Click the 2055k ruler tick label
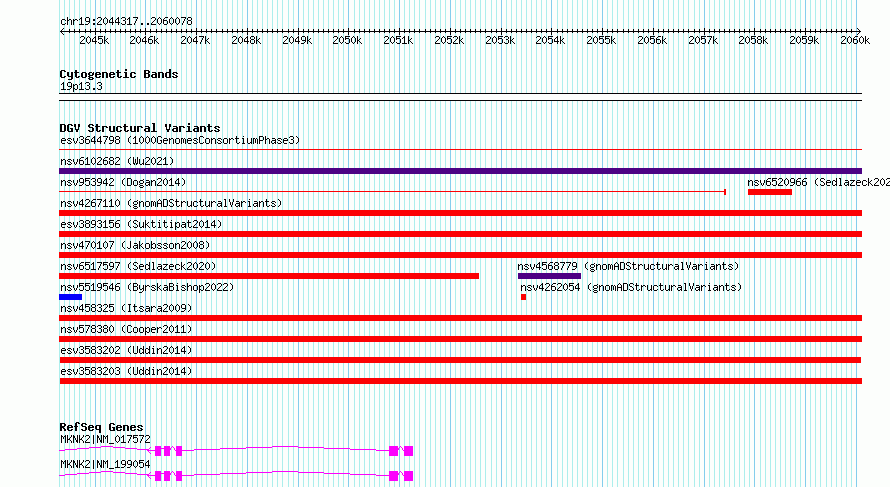The height and width of the screenshot is (487, 890). pos(601,40)
